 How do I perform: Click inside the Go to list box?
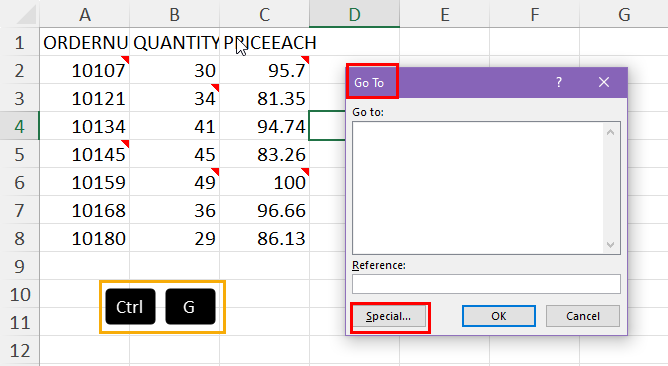pos(477,188)
